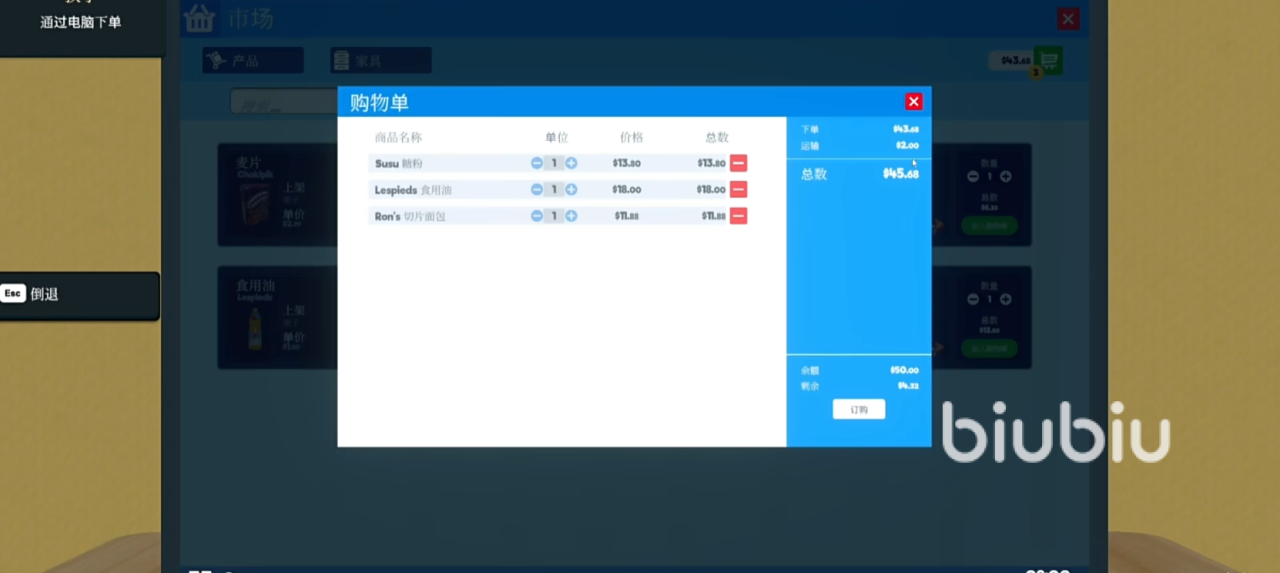Remove Lespieds 食用油 from the cart
The width and height of the screenshot is (1280, 573).
point(738,189)
